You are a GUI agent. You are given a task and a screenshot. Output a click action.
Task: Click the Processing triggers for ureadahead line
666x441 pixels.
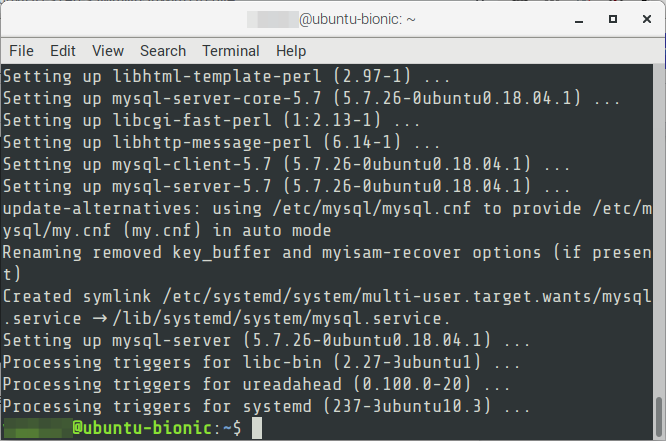coord(256,384)
